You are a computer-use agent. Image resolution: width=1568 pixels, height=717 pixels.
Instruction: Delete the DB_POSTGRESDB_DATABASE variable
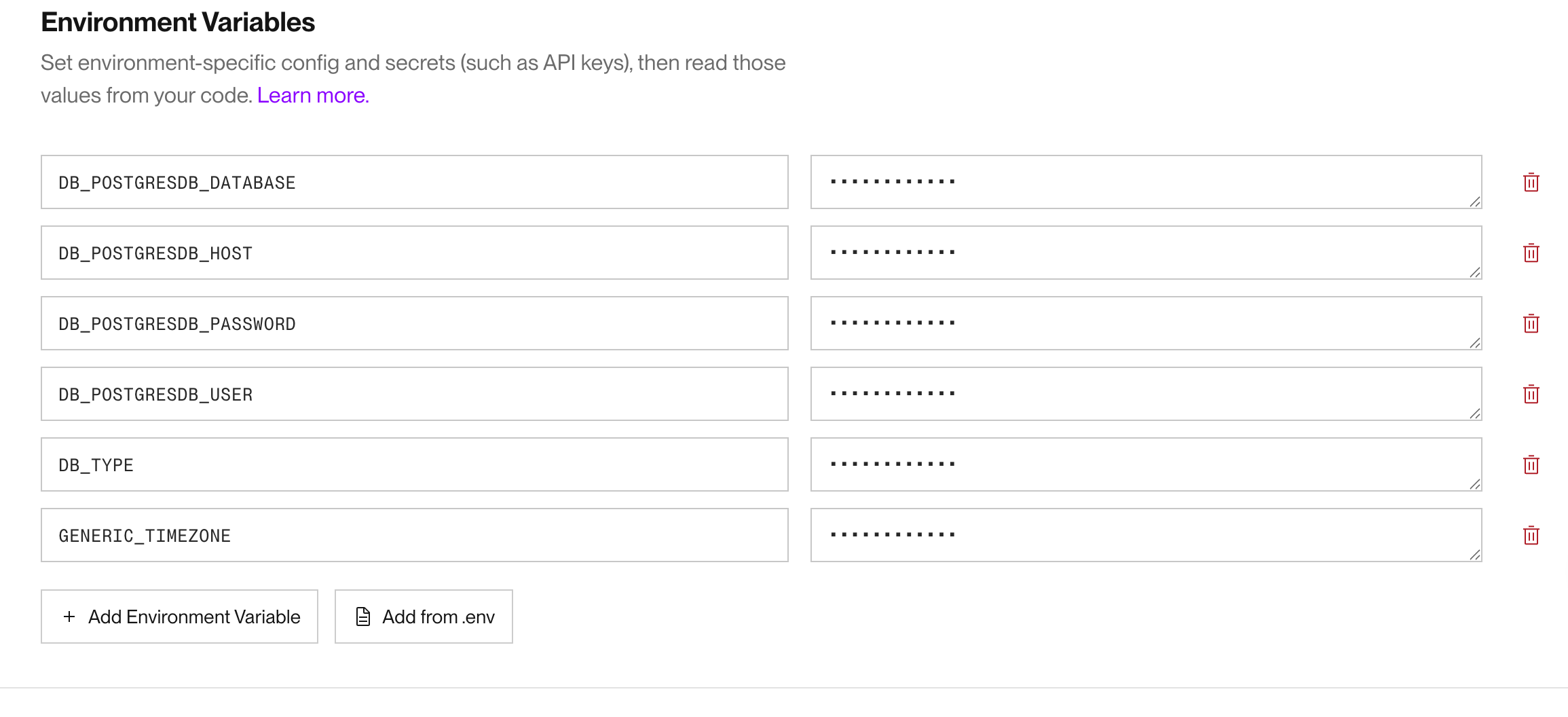[x=1531, y=183]
